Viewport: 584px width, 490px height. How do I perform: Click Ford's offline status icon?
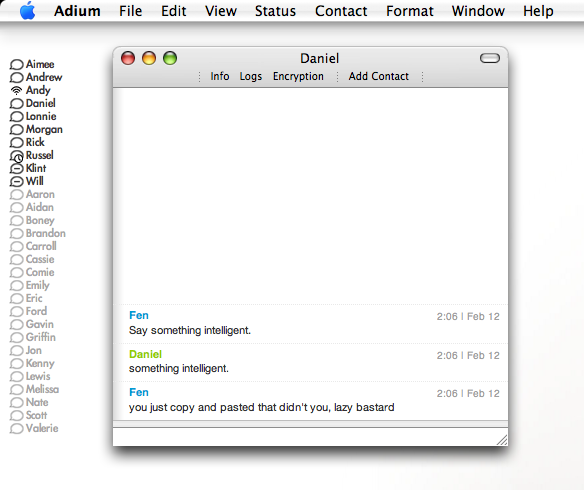(x=16, y=312)
